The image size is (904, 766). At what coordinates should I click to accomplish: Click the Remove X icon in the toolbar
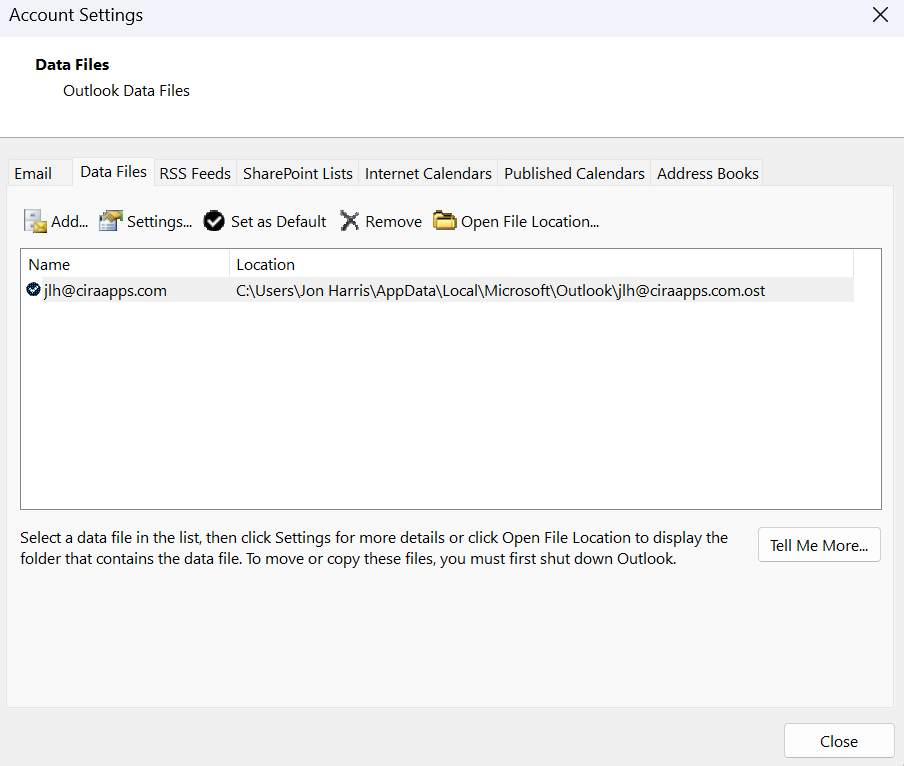coord(349,221)
